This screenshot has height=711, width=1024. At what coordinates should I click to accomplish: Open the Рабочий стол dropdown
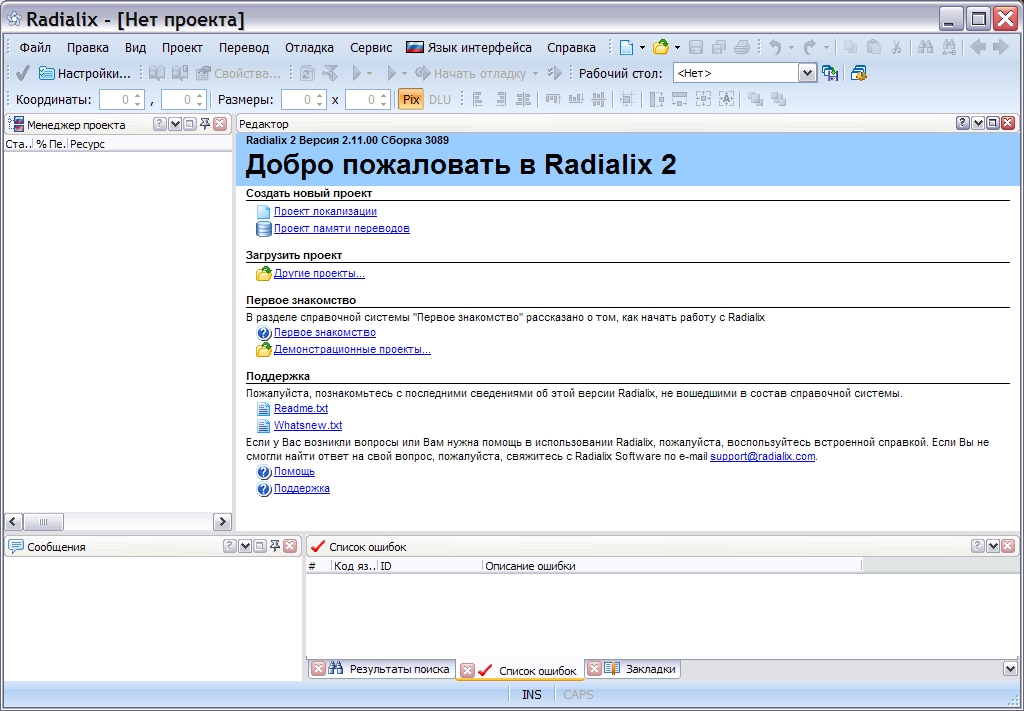[x=807, y=73]
